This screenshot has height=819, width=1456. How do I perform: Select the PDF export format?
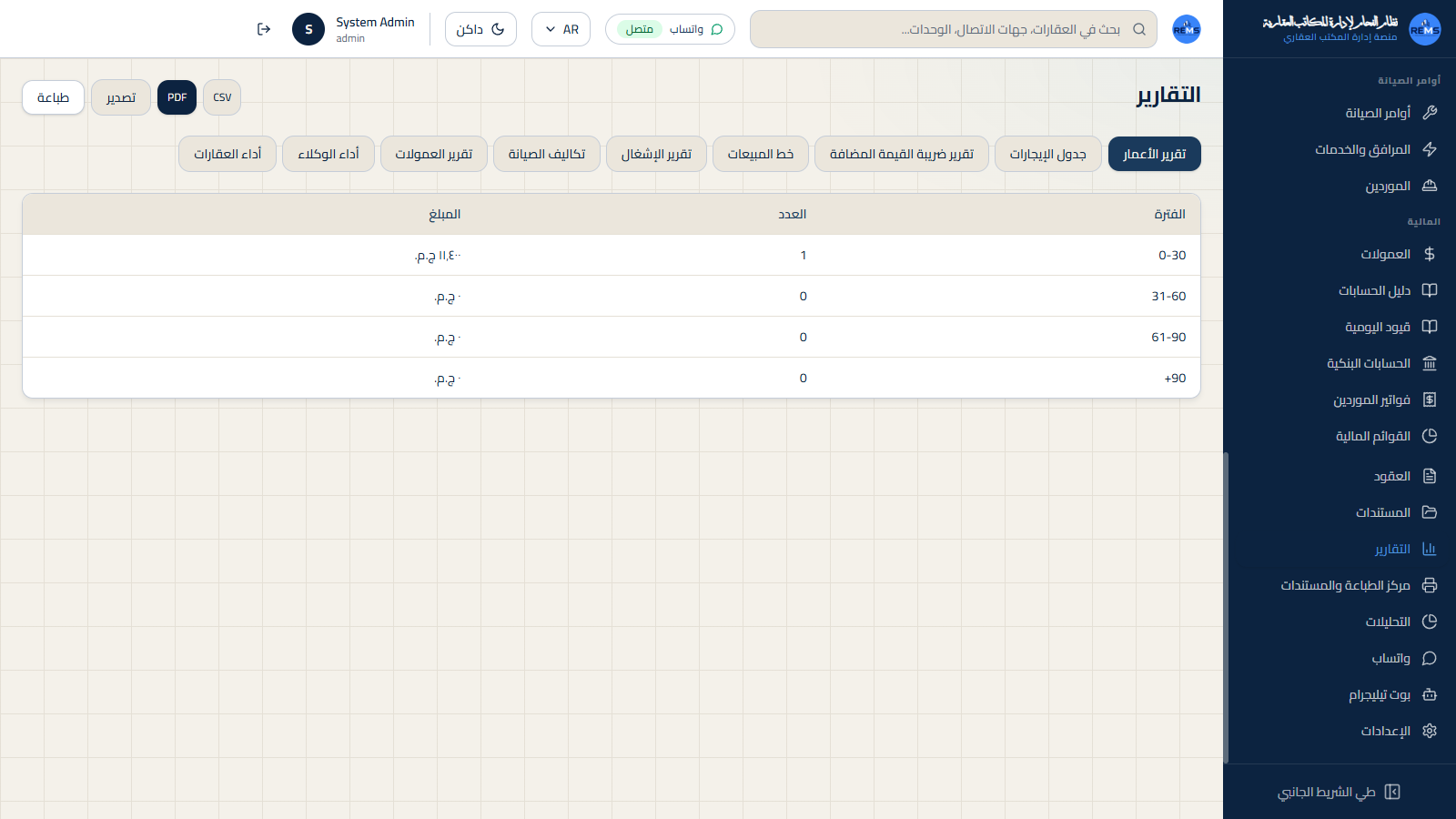coord(177,97)
